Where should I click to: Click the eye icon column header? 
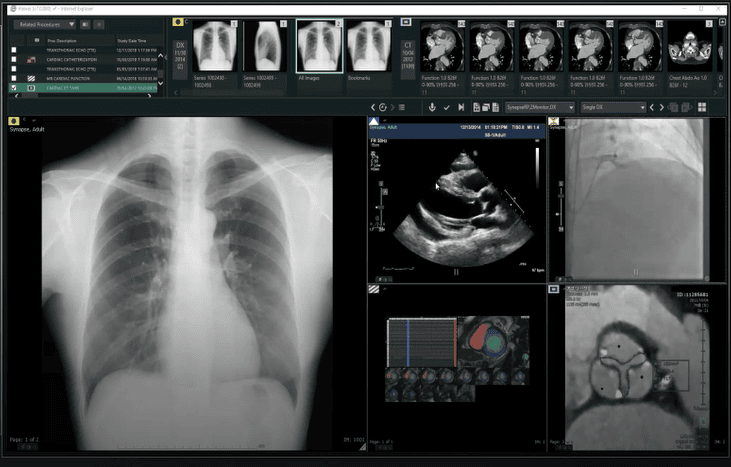point(36,41)
